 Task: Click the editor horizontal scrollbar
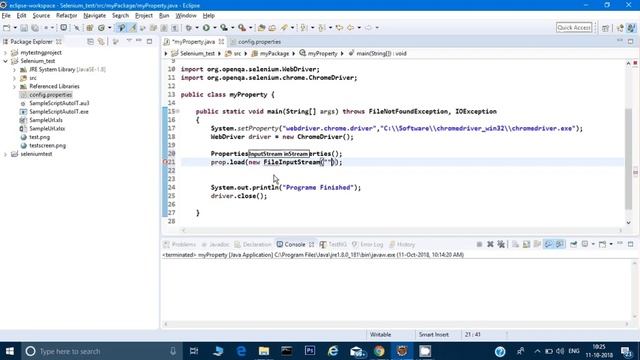tap(402, 230)
